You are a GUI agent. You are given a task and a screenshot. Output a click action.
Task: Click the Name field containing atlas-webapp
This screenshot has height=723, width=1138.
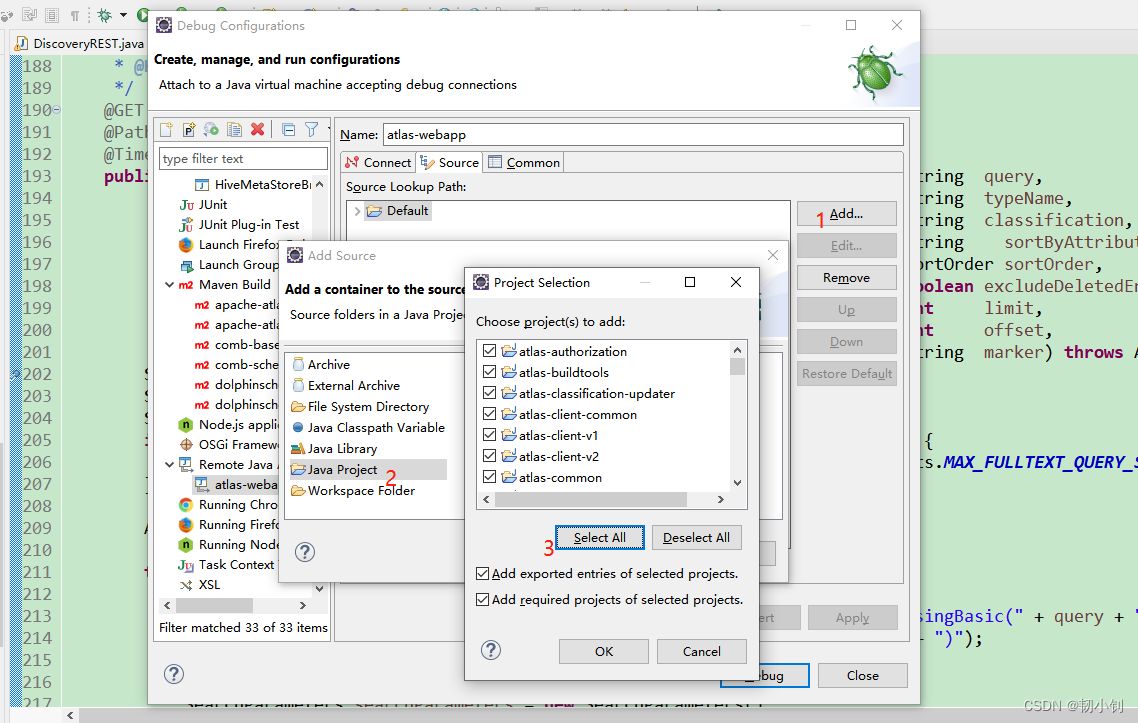click(x=643, y=134)
